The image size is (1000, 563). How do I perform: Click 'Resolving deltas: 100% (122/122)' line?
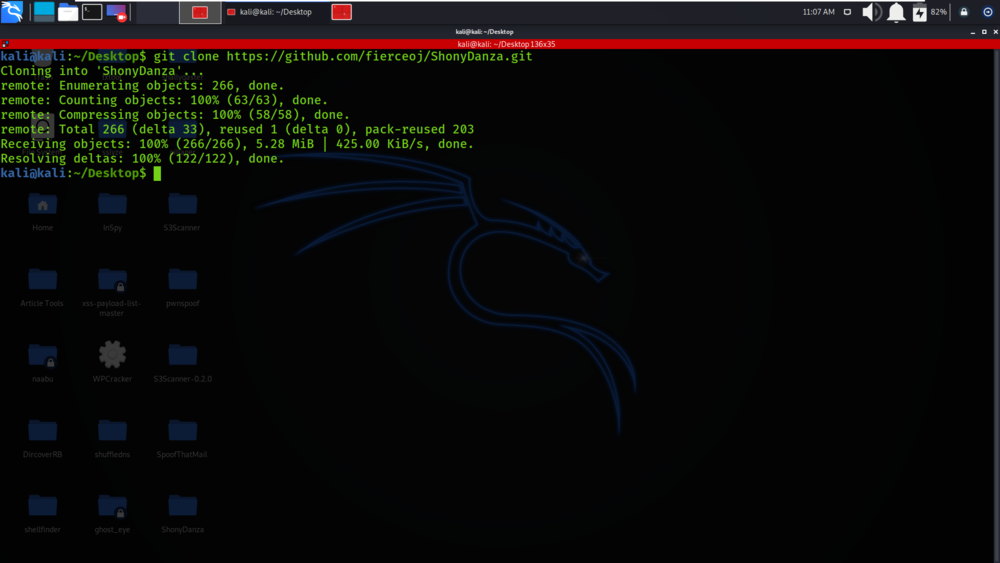(x=142, y=159)
